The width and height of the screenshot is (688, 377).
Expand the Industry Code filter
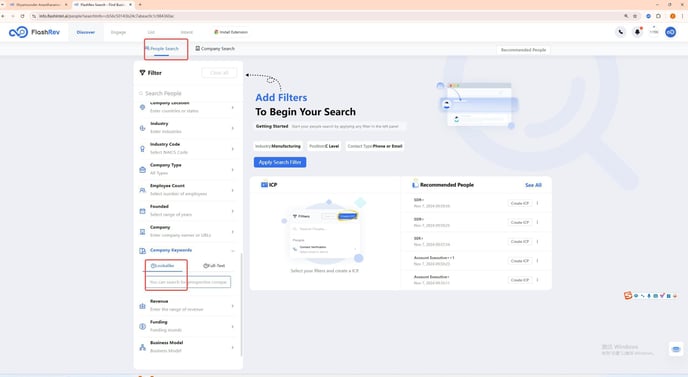pyautogui.click(x=233, y=149)
